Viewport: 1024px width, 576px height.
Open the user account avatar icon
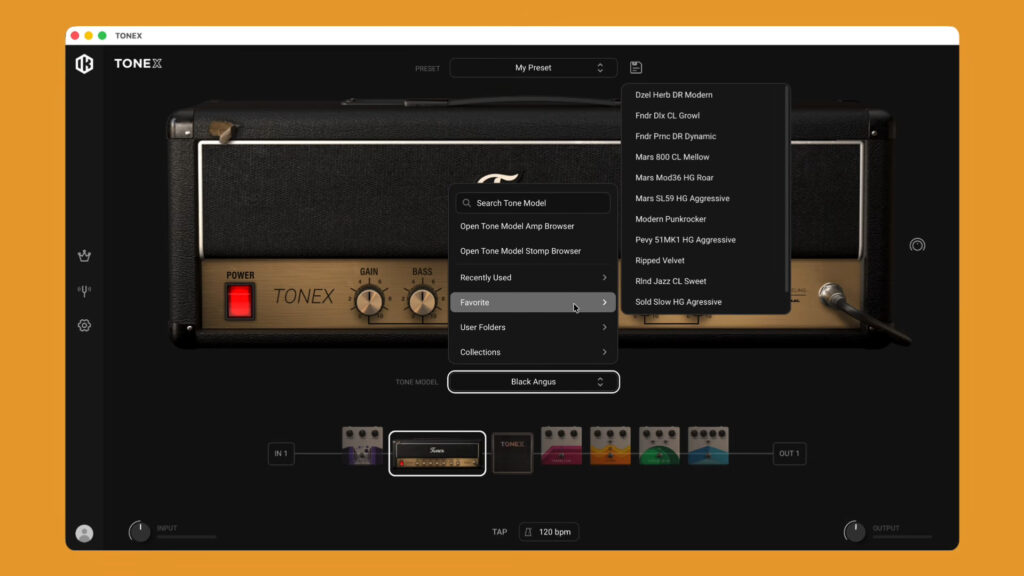84,534
